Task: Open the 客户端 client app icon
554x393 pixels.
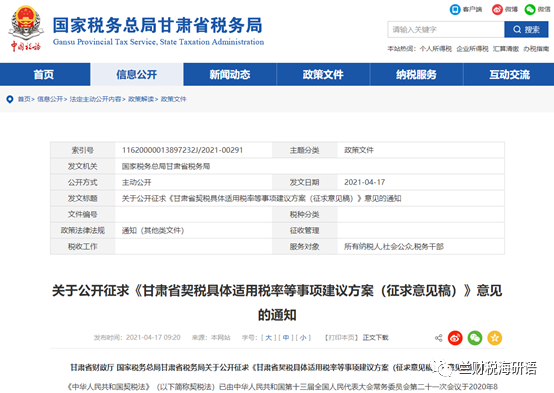Action: [x=455, y=9]
